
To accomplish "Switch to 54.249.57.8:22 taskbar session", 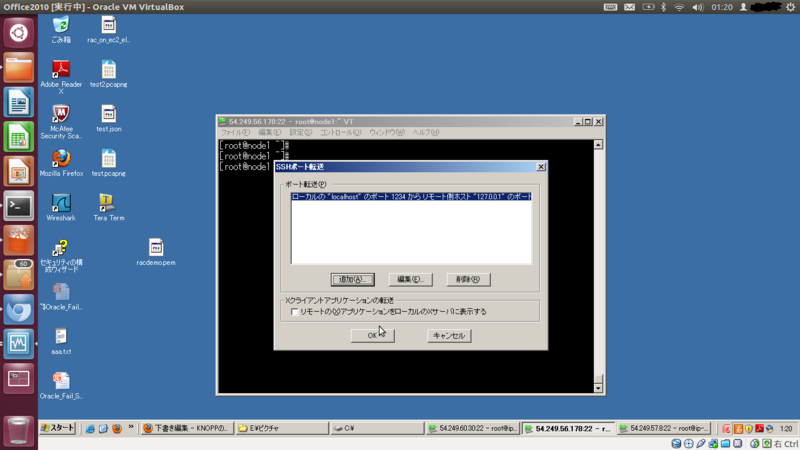I will pyautogui.click(x=663, y=429).
